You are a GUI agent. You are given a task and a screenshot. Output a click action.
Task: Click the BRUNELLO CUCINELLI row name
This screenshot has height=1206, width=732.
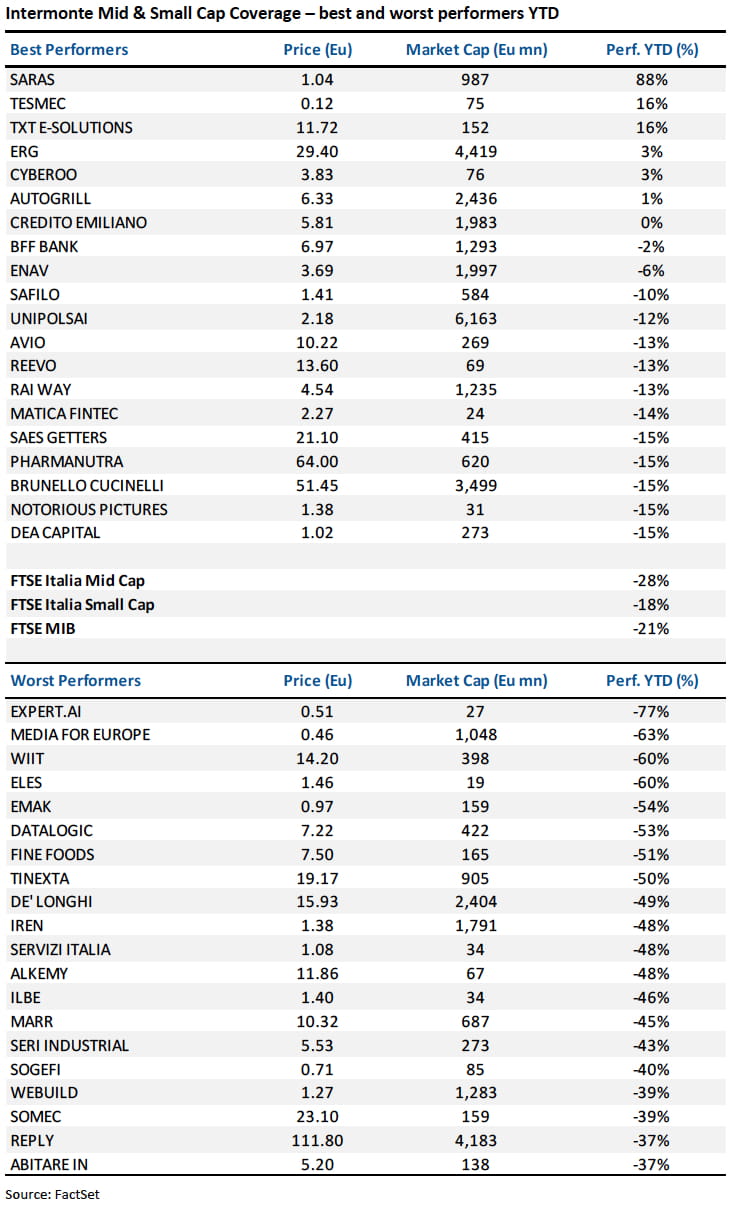87,485
